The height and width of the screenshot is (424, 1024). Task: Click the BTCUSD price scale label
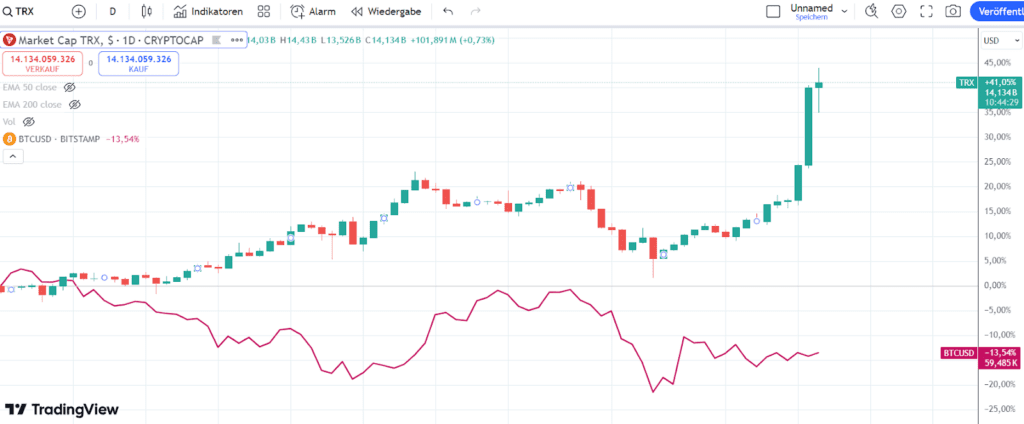[x=958, y=353]
